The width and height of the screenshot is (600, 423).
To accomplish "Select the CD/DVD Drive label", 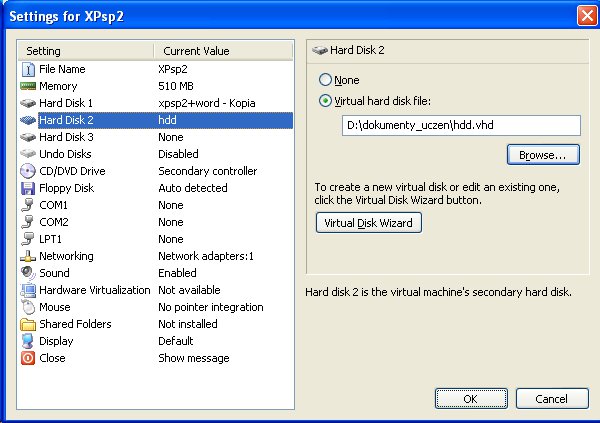I will click(x=72, y=171).
